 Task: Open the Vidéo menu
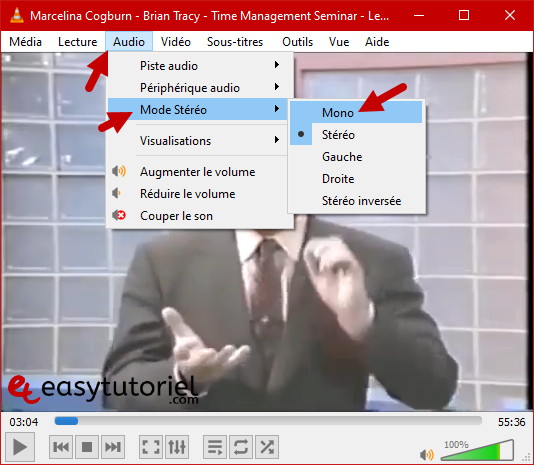click(176, 42)
